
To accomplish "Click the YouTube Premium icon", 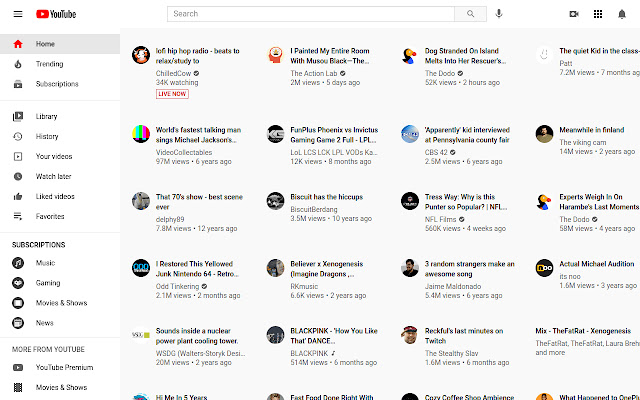I will pos(18,367).
